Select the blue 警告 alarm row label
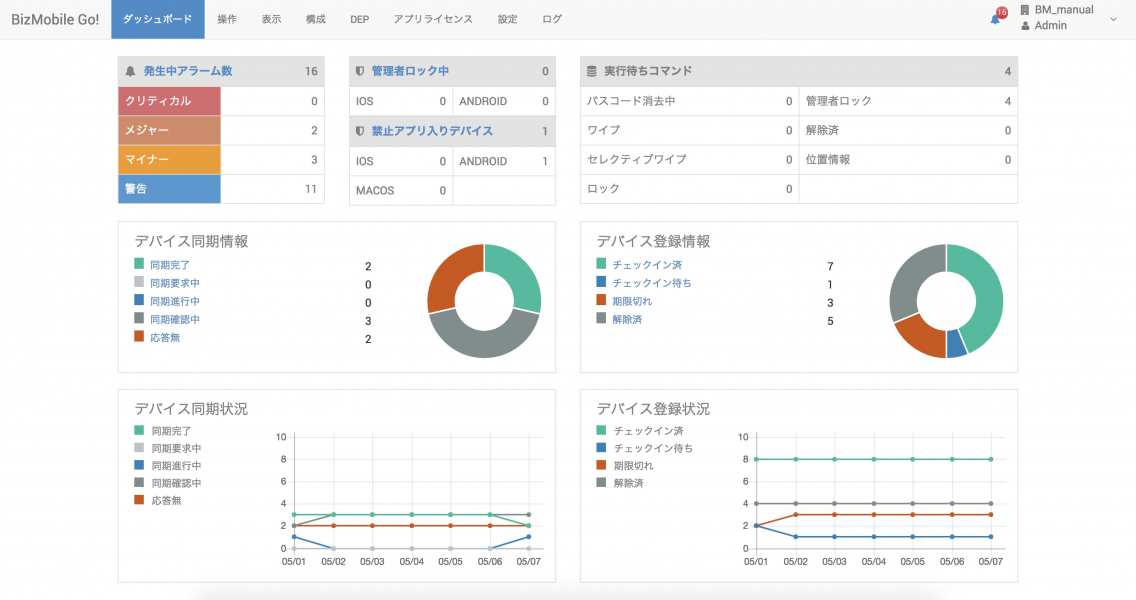The height and width of the screenshot is (600, 1136). pyautogui.click(x=170, y=189)
